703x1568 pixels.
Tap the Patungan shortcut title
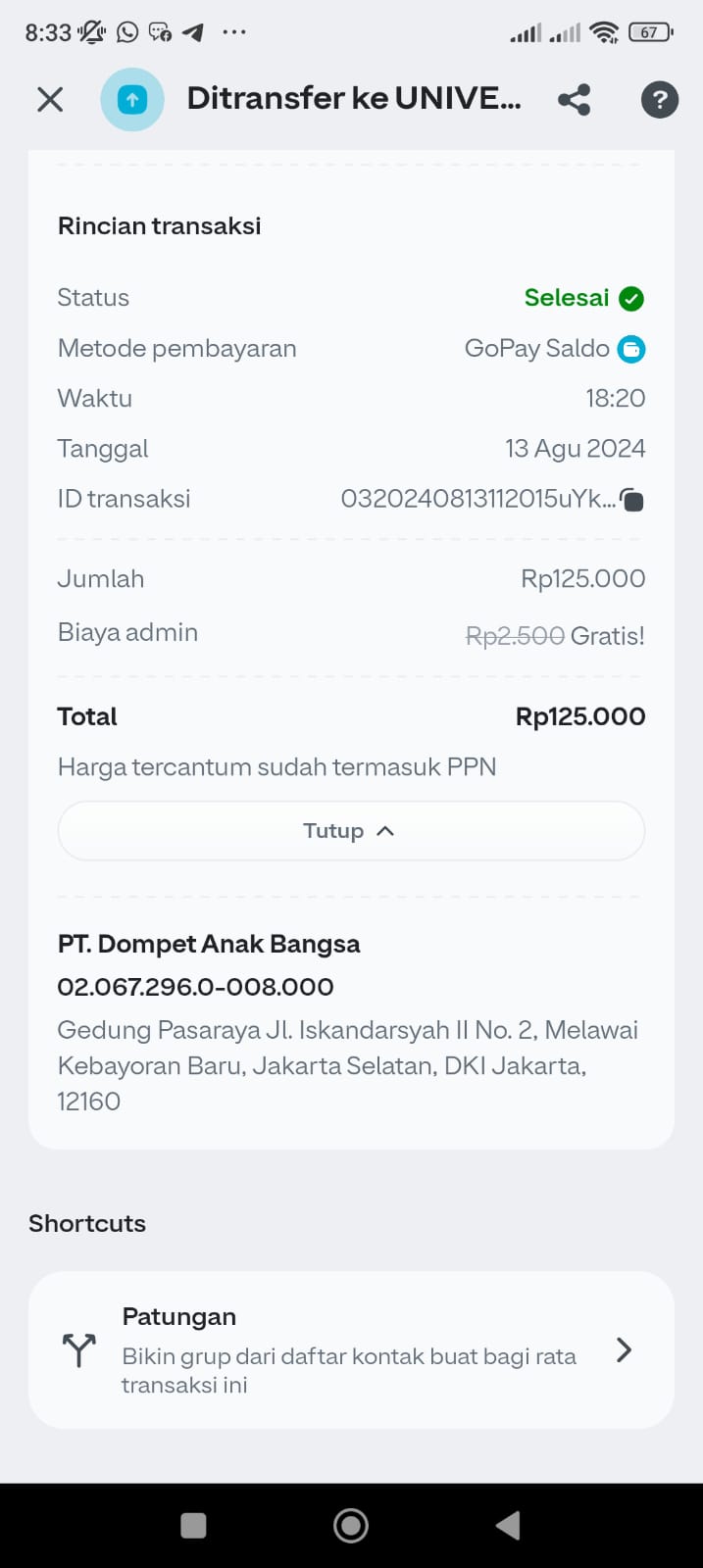pos(179,1317)
